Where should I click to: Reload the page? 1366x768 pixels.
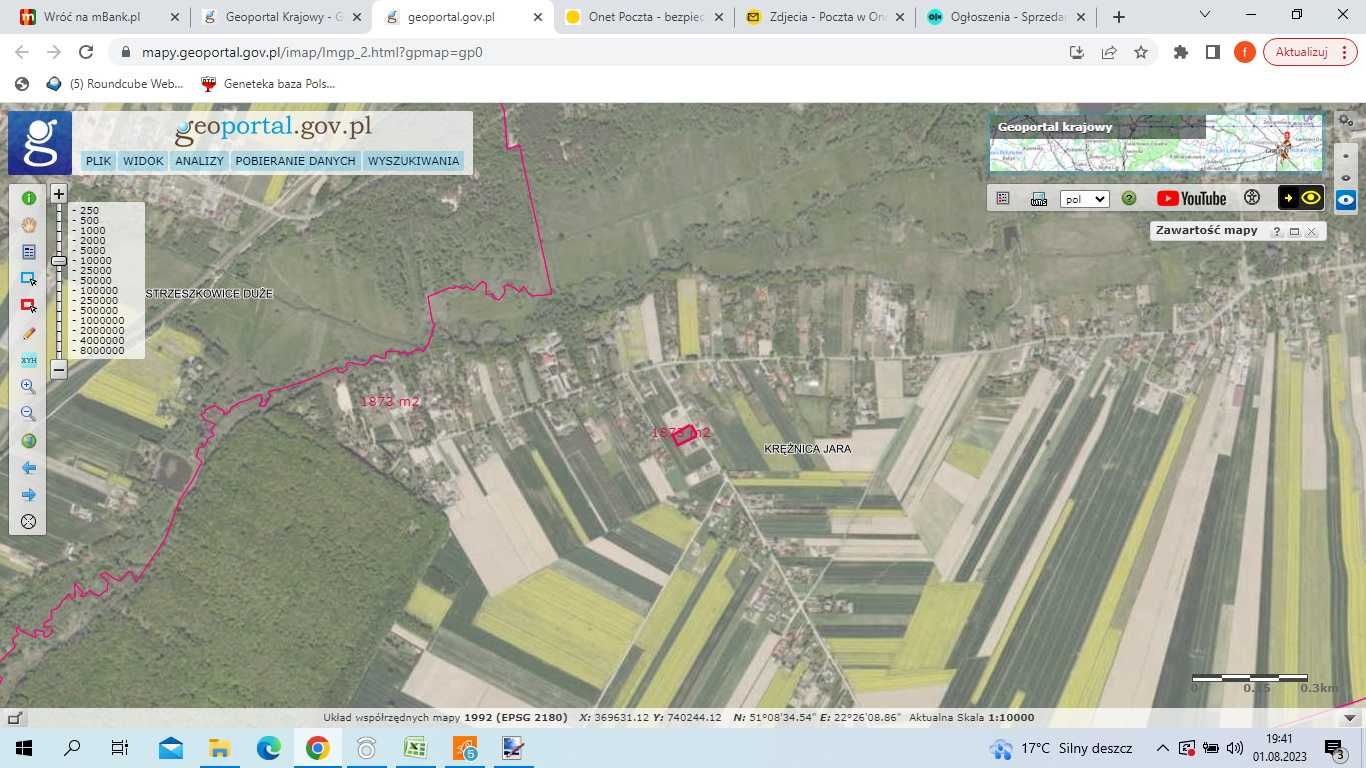(86, 52)
